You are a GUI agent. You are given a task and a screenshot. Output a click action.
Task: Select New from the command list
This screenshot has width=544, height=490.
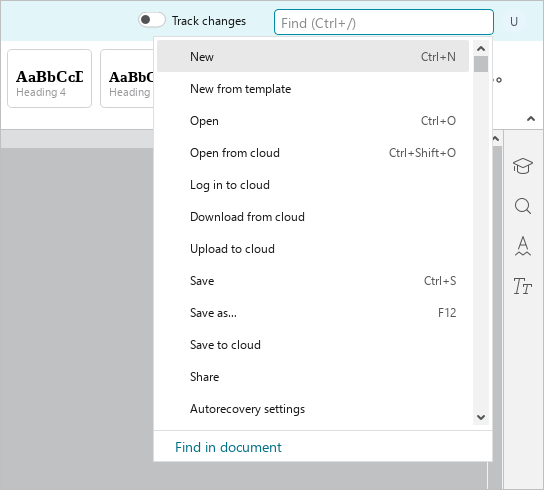(313, 56)
